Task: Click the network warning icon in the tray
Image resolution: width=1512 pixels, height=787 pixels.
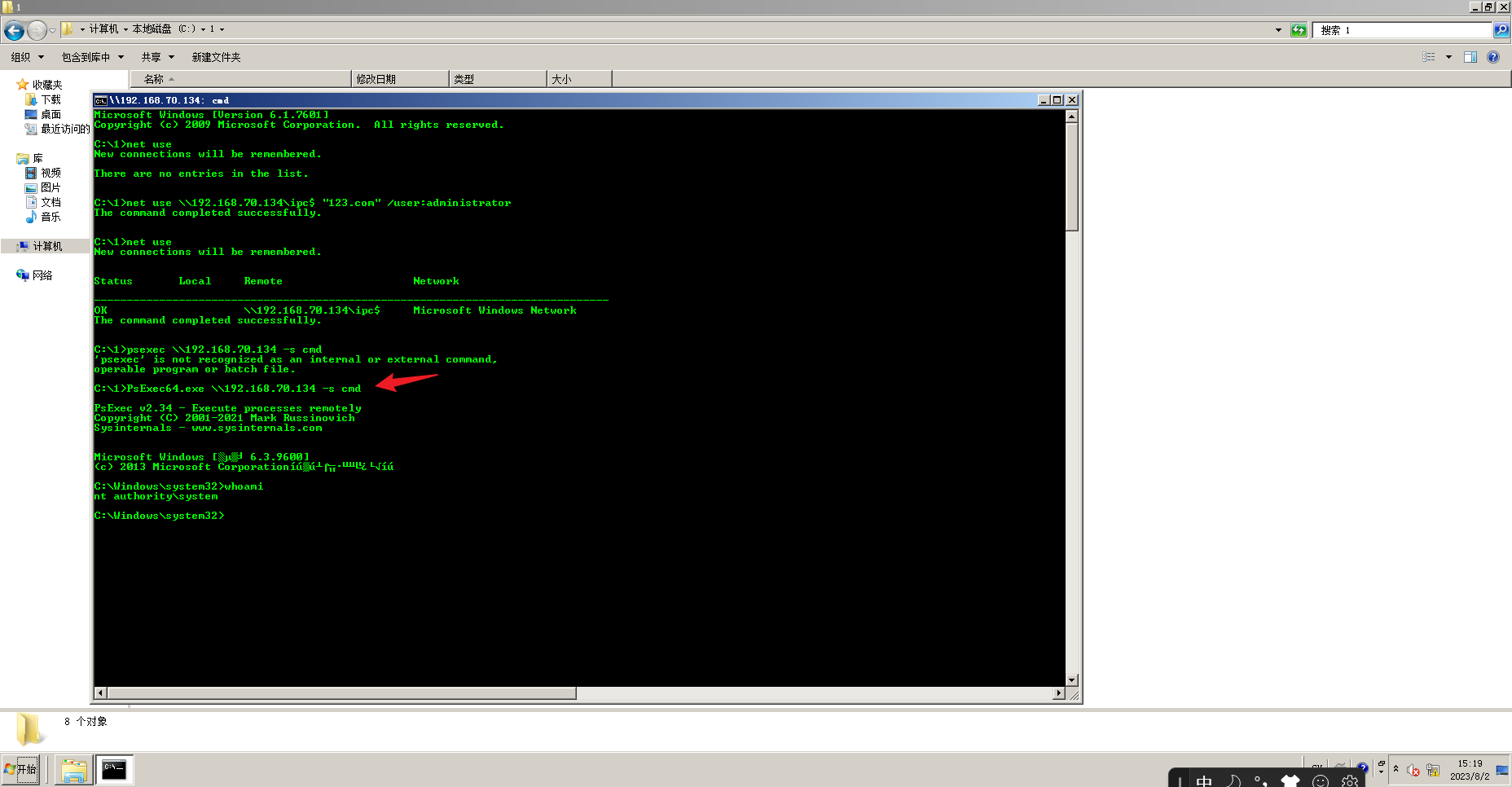Action: (x=1433, y=772)
